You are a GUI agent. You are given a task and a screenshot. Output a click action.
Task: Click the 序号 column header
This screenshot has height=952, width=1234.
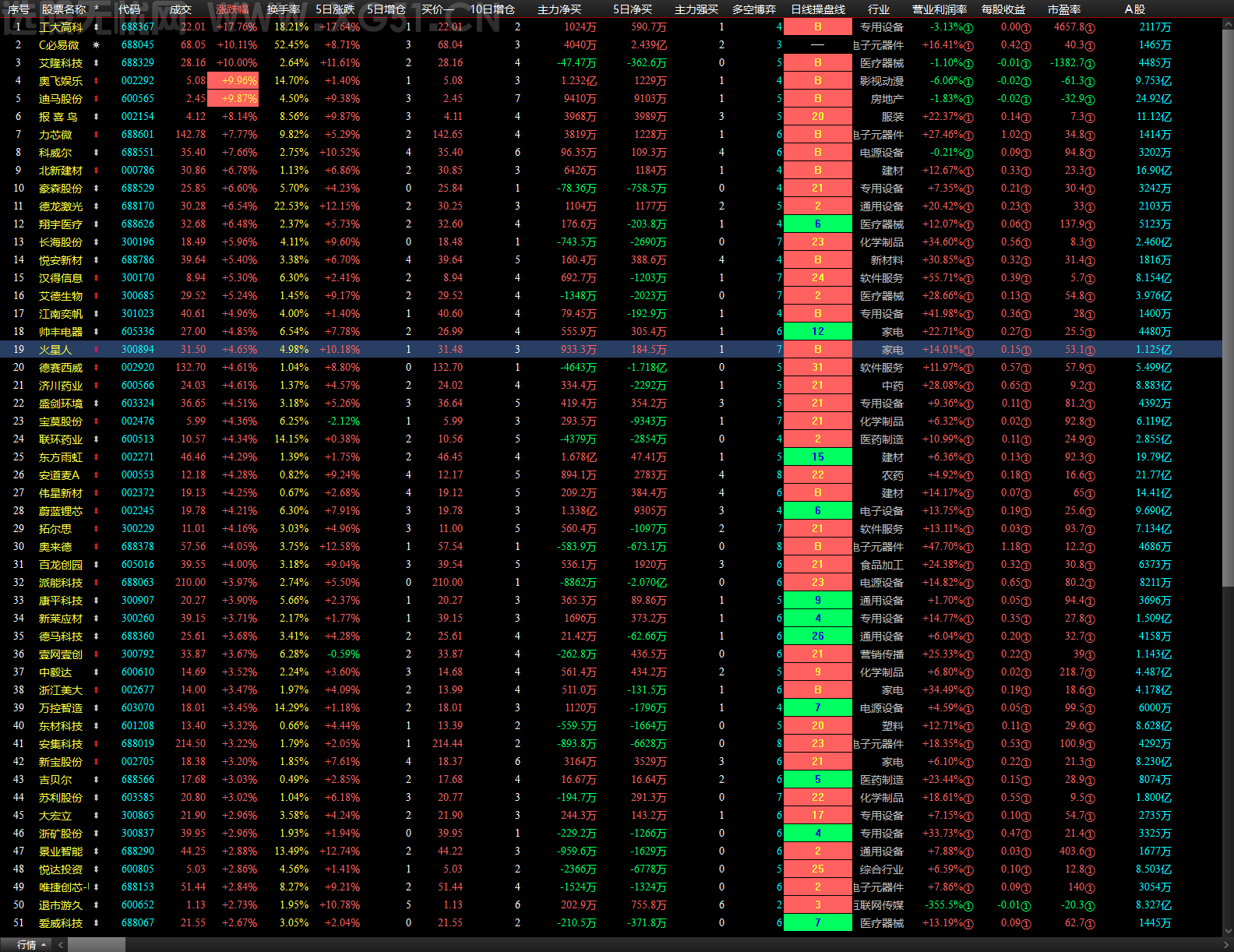tap(19, 9)
